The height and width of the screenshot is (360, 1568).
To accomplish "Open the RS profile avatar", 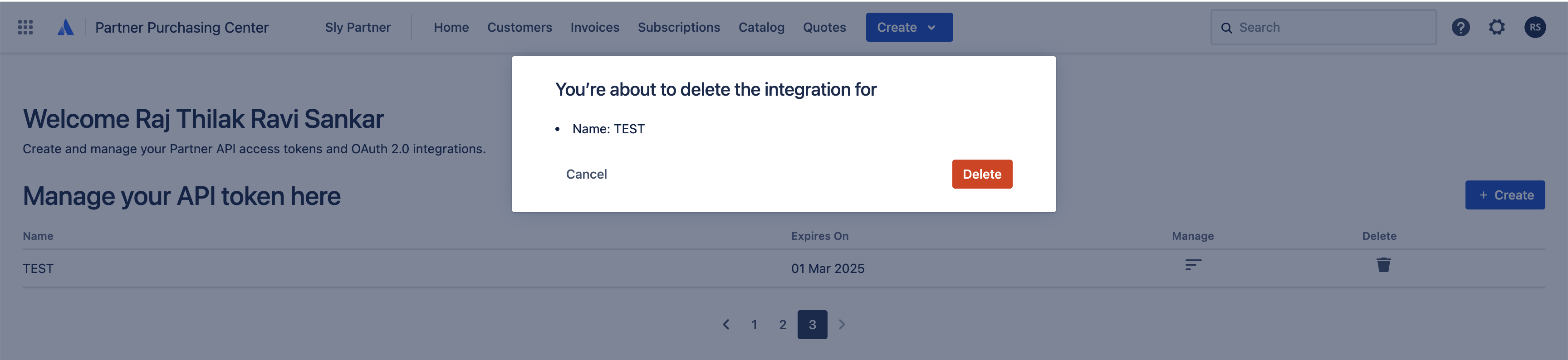I will click(x=1534, y=27).
